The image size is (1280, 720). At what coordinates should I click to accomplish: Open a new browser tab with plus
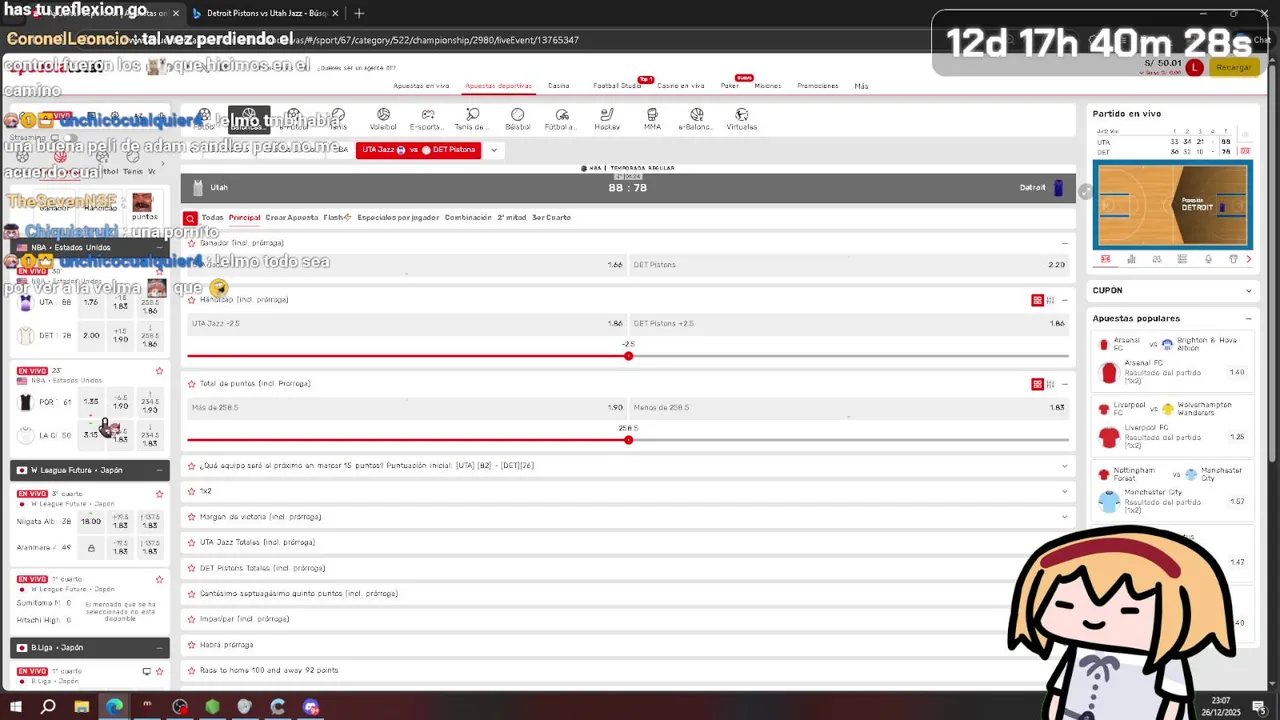[x=359, y=13]
